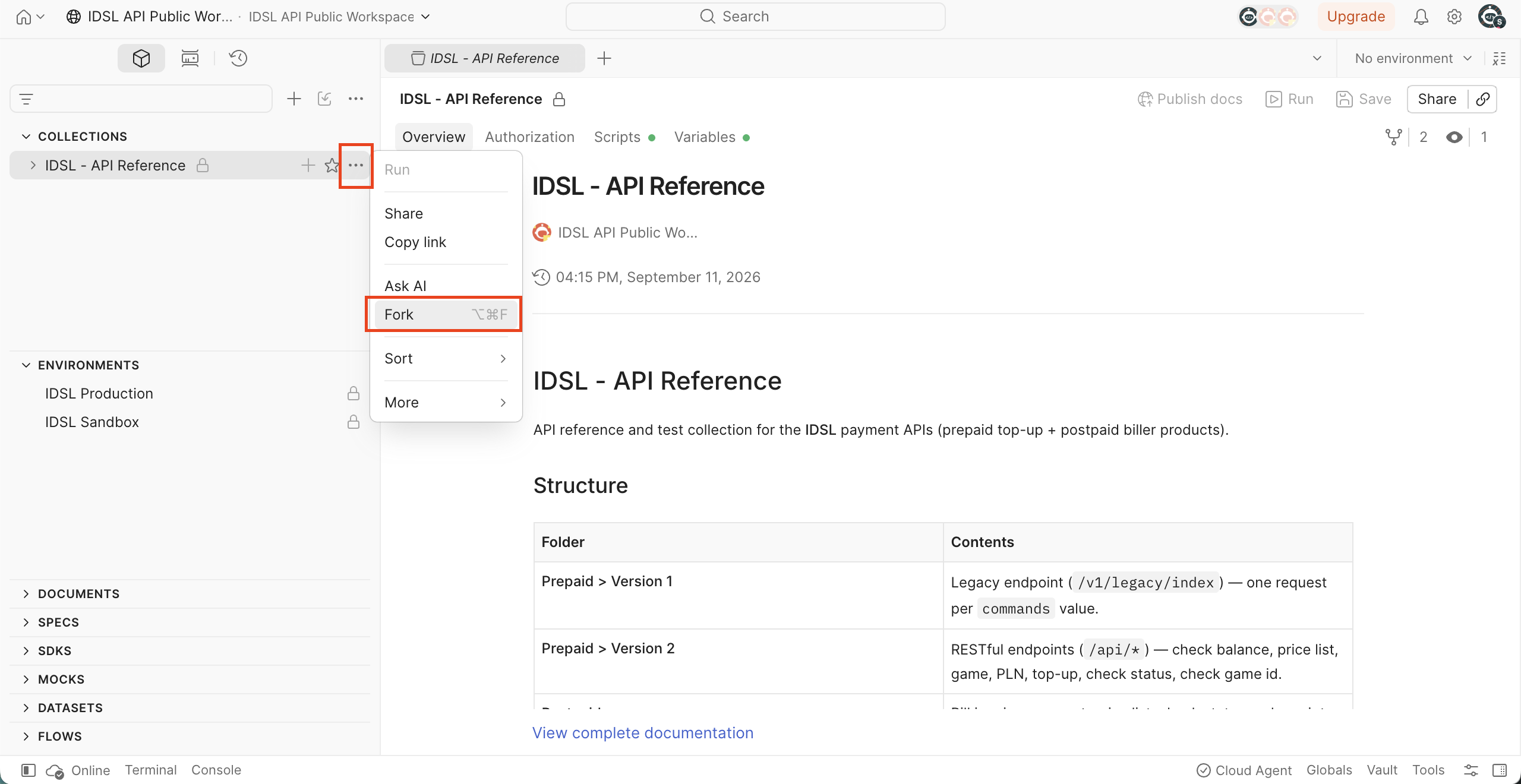
Task: Click the three-dots on IDSL - API Reference row
Action: (356, 166)
